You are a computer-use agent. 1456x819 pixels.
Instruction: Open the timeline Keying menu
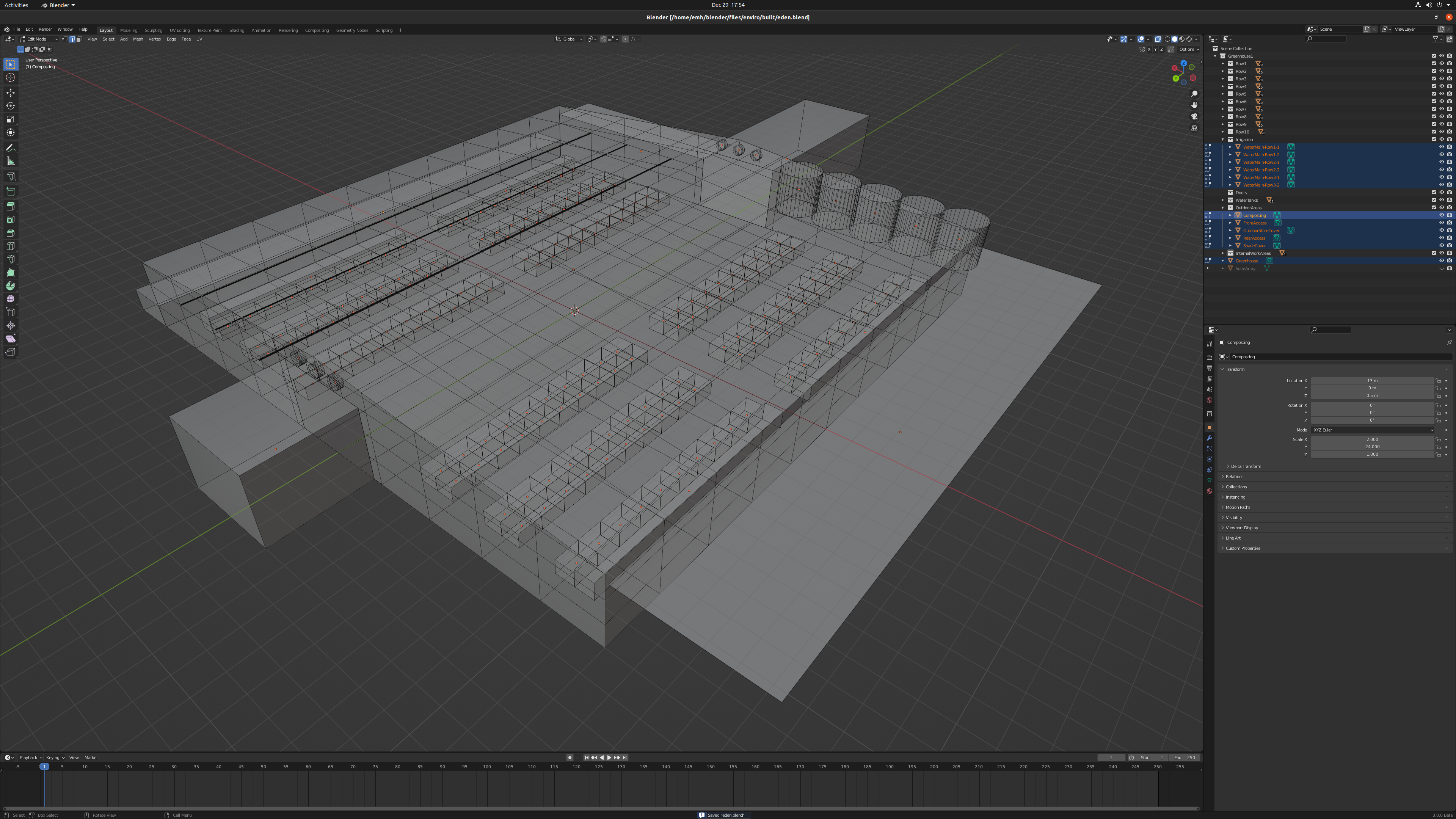click(x=55, y=758)
